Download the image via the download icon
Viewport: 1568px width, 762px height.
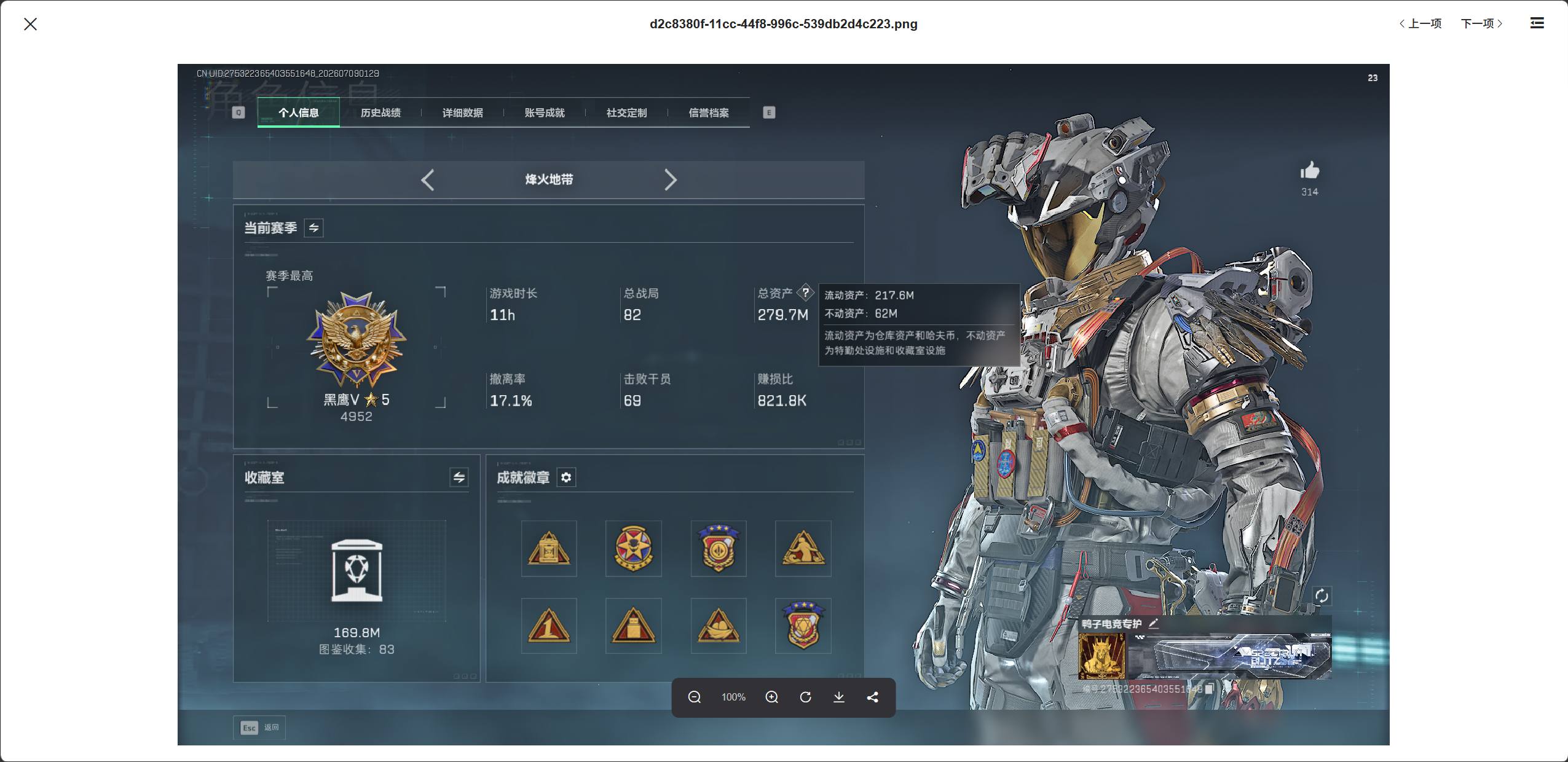[x=838, y=697]
